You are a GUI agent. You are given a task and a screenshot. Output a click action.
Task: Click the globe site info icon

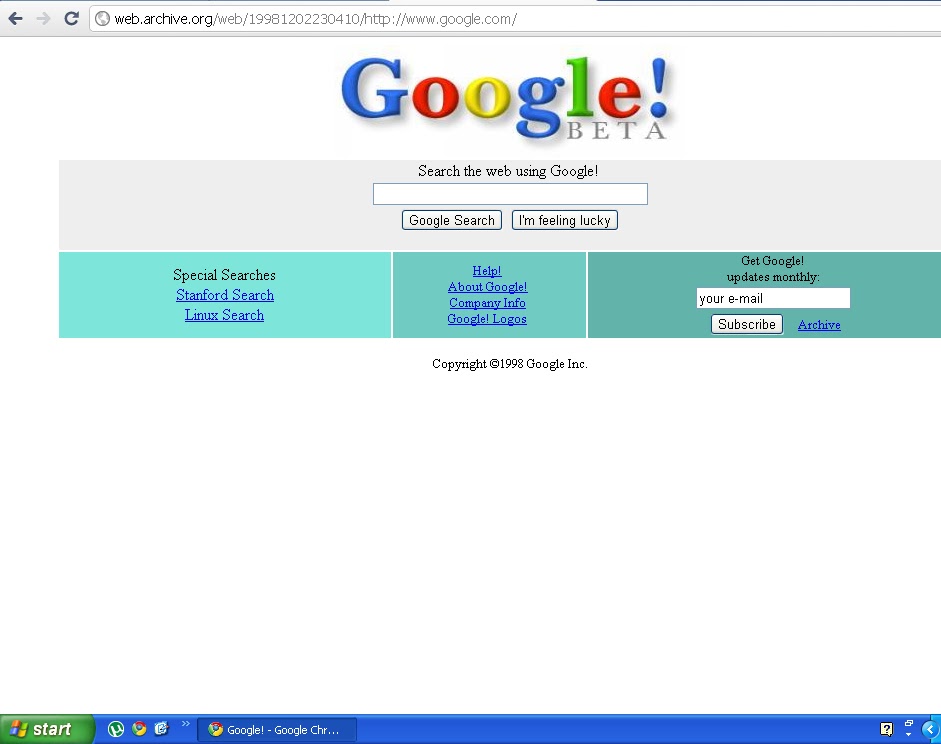click(x=103, y=19)
